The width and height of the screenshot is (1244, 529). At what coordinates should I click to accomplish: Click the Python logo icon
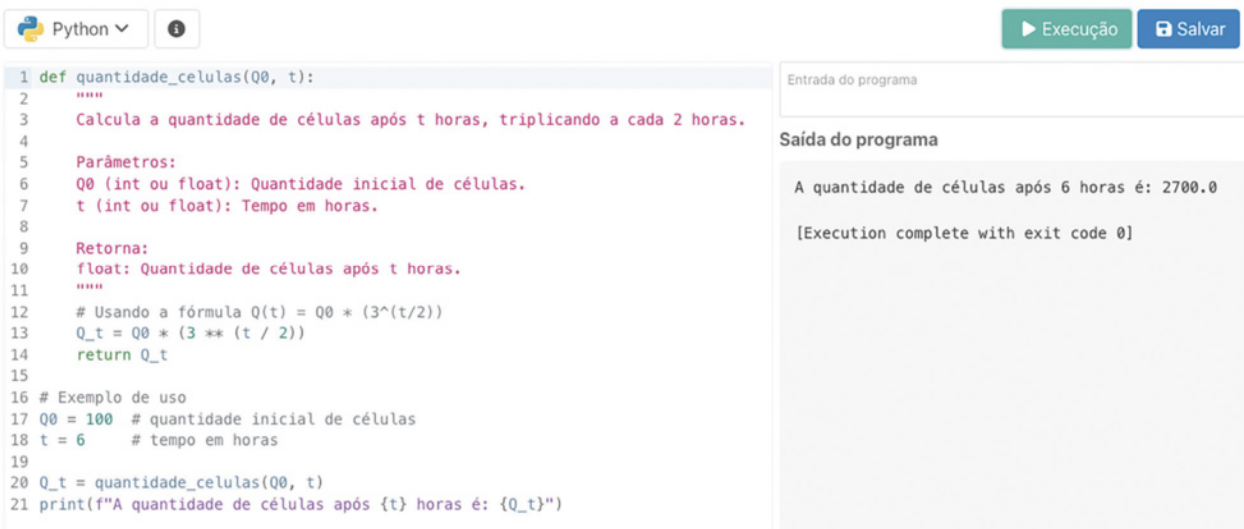31,29
